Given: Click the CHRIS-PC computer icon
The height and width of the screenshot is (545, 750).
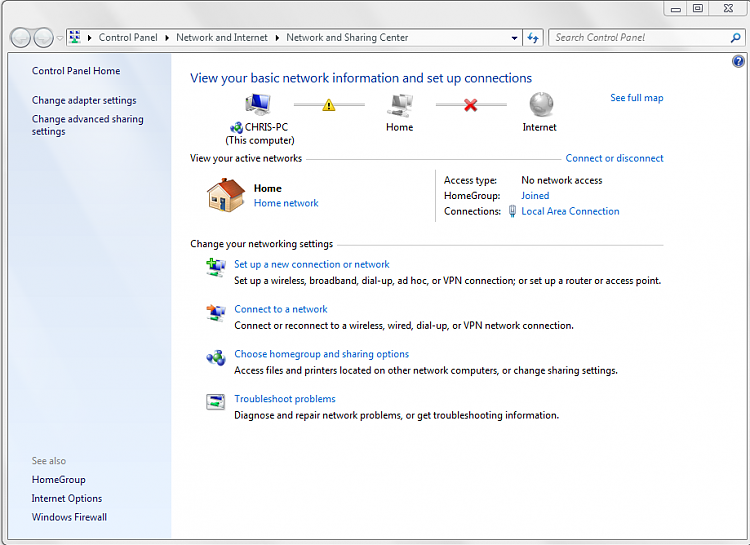Looking at the screenshot, I should (x=258, y=104).
